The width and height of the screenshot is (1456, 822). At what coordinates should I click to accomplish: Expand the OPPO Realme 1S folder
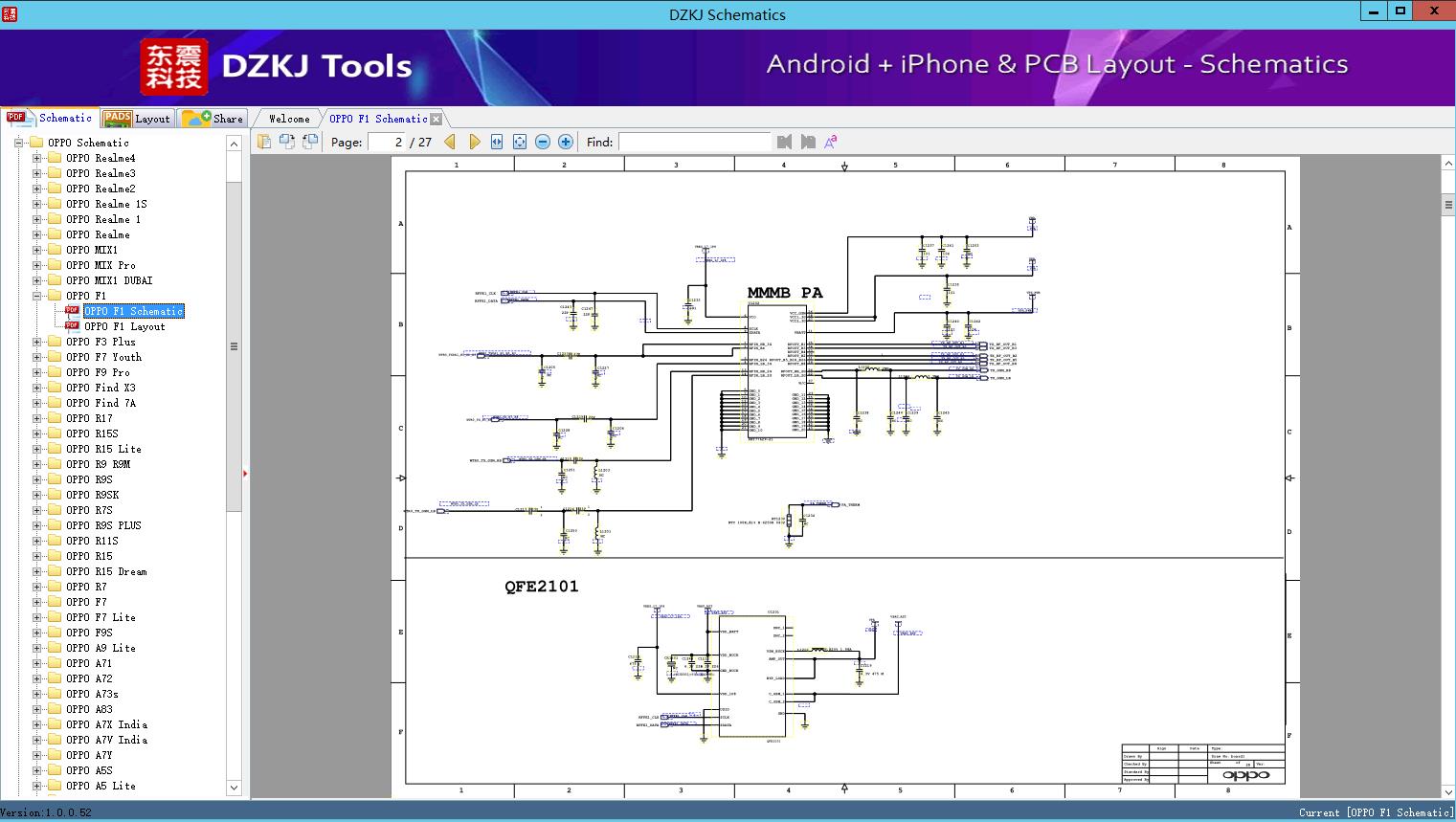tap(36, 204)
